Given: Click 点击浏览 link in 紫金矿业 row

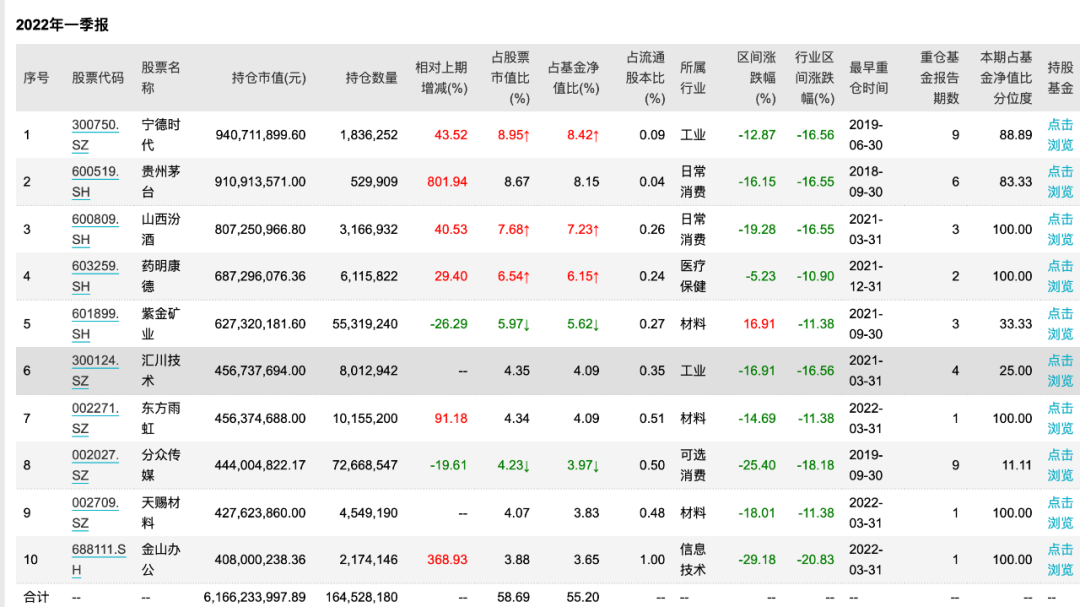Looking at the screenshot, I should [1060, 324].
